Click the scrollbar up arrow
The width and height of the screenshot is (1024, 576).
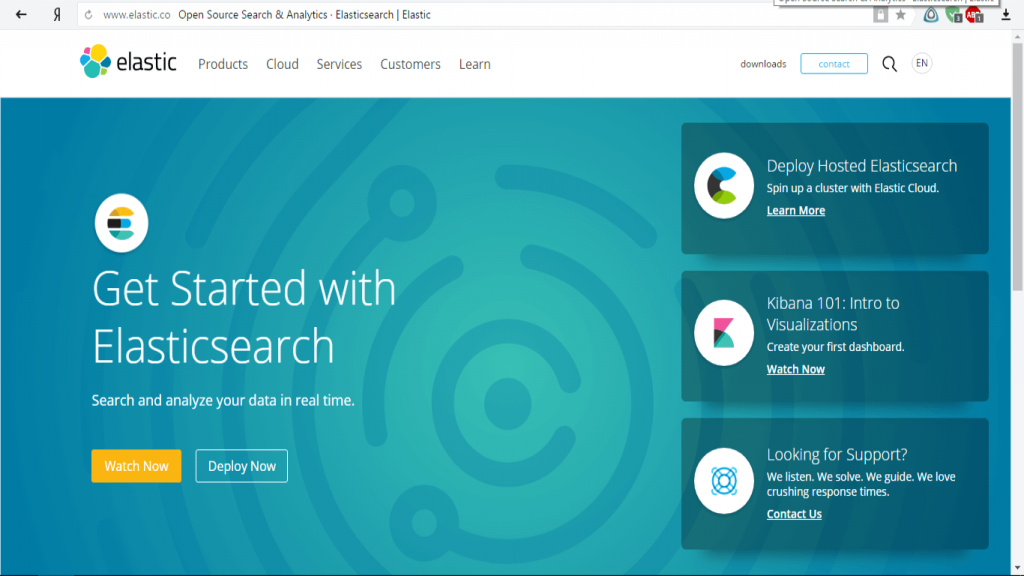[x=1017, y=37]
